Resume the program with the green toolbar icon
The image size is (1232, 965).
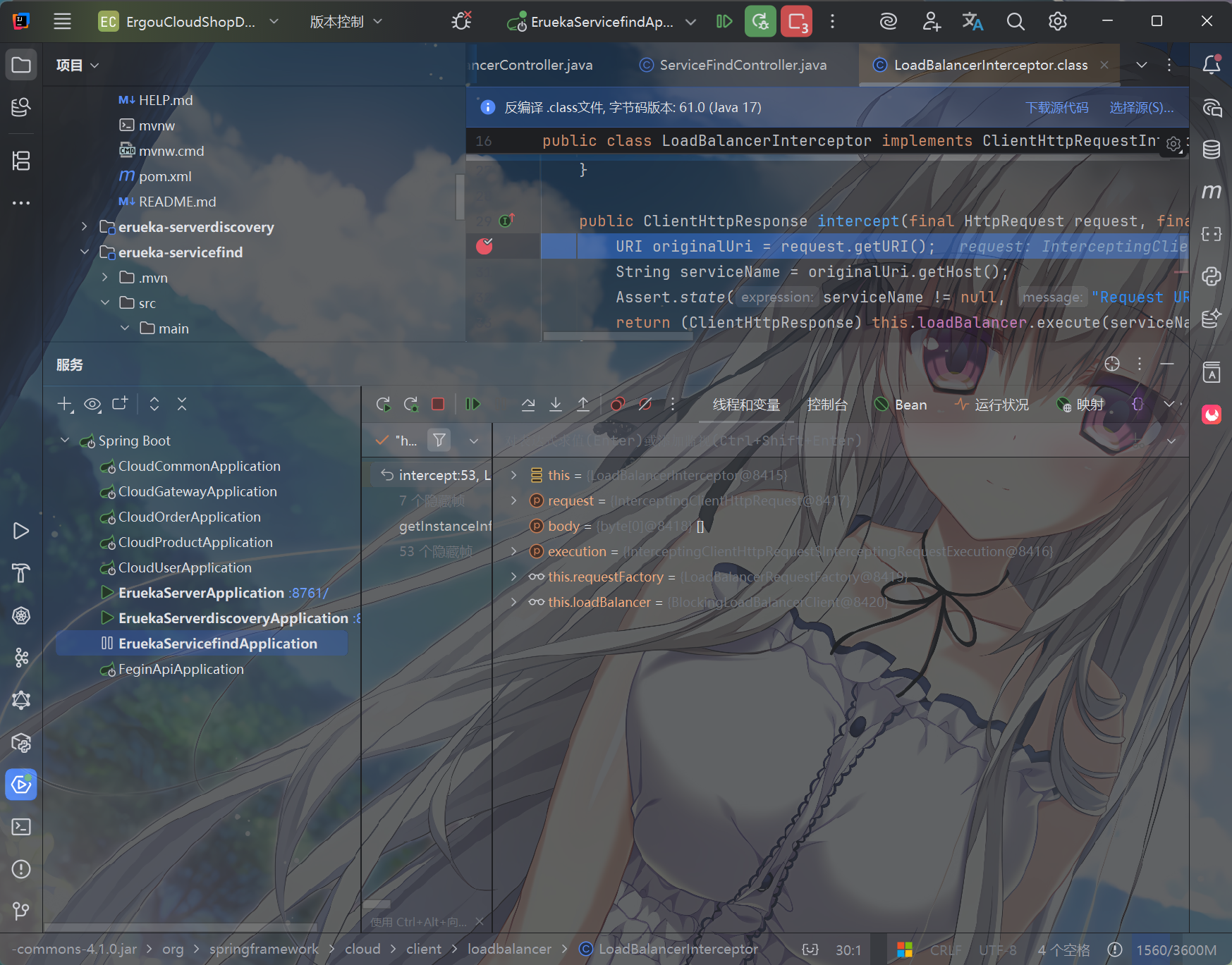click(x=724, y=21)
